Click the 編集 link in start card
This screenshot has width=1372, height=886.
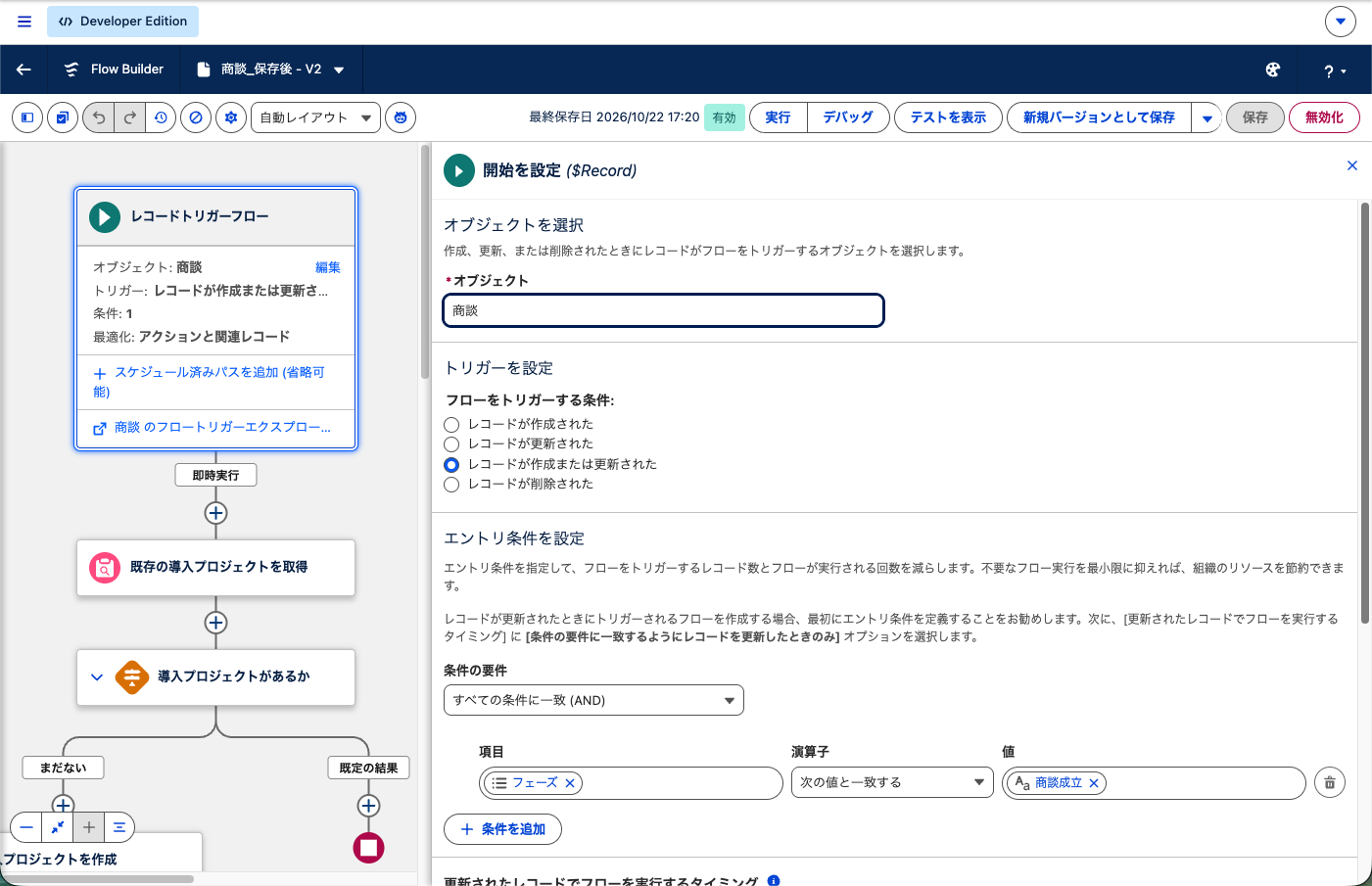click(328, 267)
